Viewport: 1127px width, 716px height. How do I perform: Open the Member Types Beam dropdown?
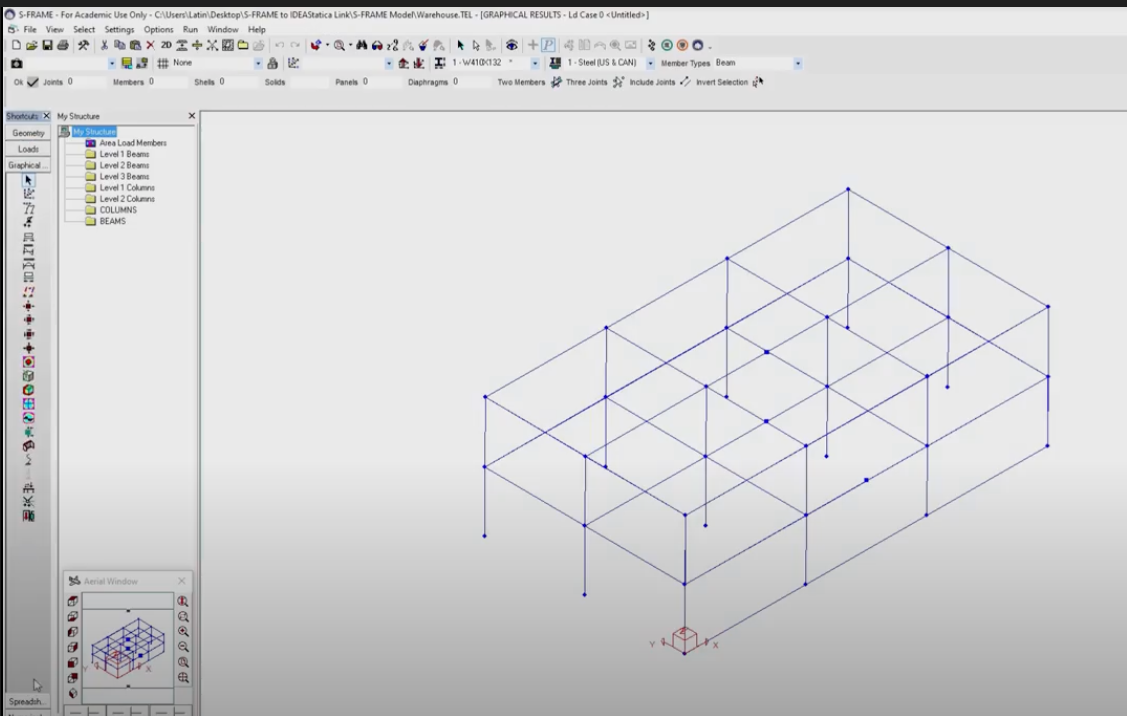[798, 63]
